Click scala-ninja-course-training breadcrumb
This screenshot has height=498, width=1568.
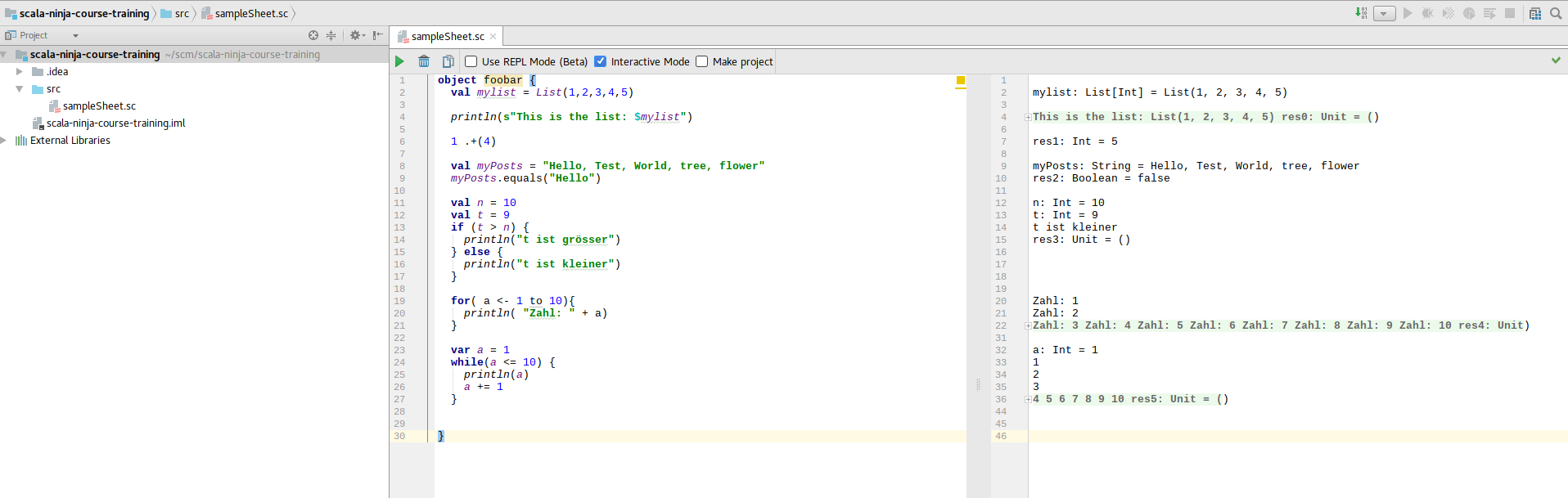pos(77,13)
